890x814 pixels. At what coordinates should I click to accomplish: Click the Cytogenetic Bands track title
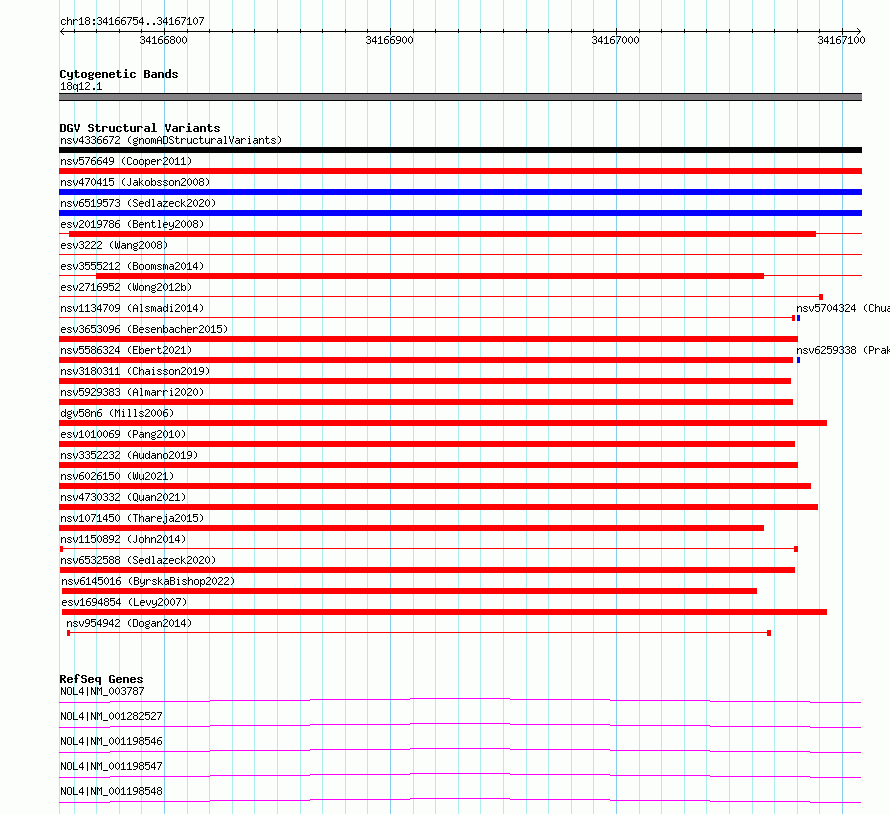point(119,74)
